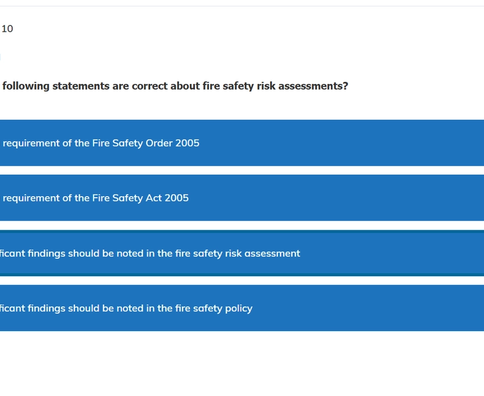484x396 pixels.
Task: Click the small blue progress marker at left edge
Action: (x=0, y=57)
